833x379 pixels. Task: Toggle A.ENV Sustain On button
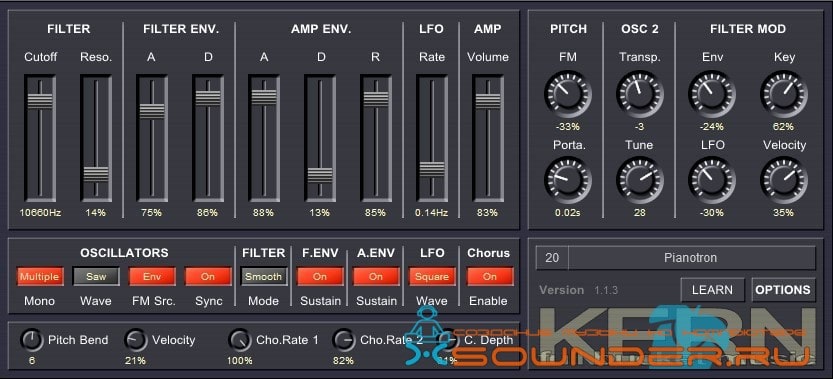pos(376,276)
